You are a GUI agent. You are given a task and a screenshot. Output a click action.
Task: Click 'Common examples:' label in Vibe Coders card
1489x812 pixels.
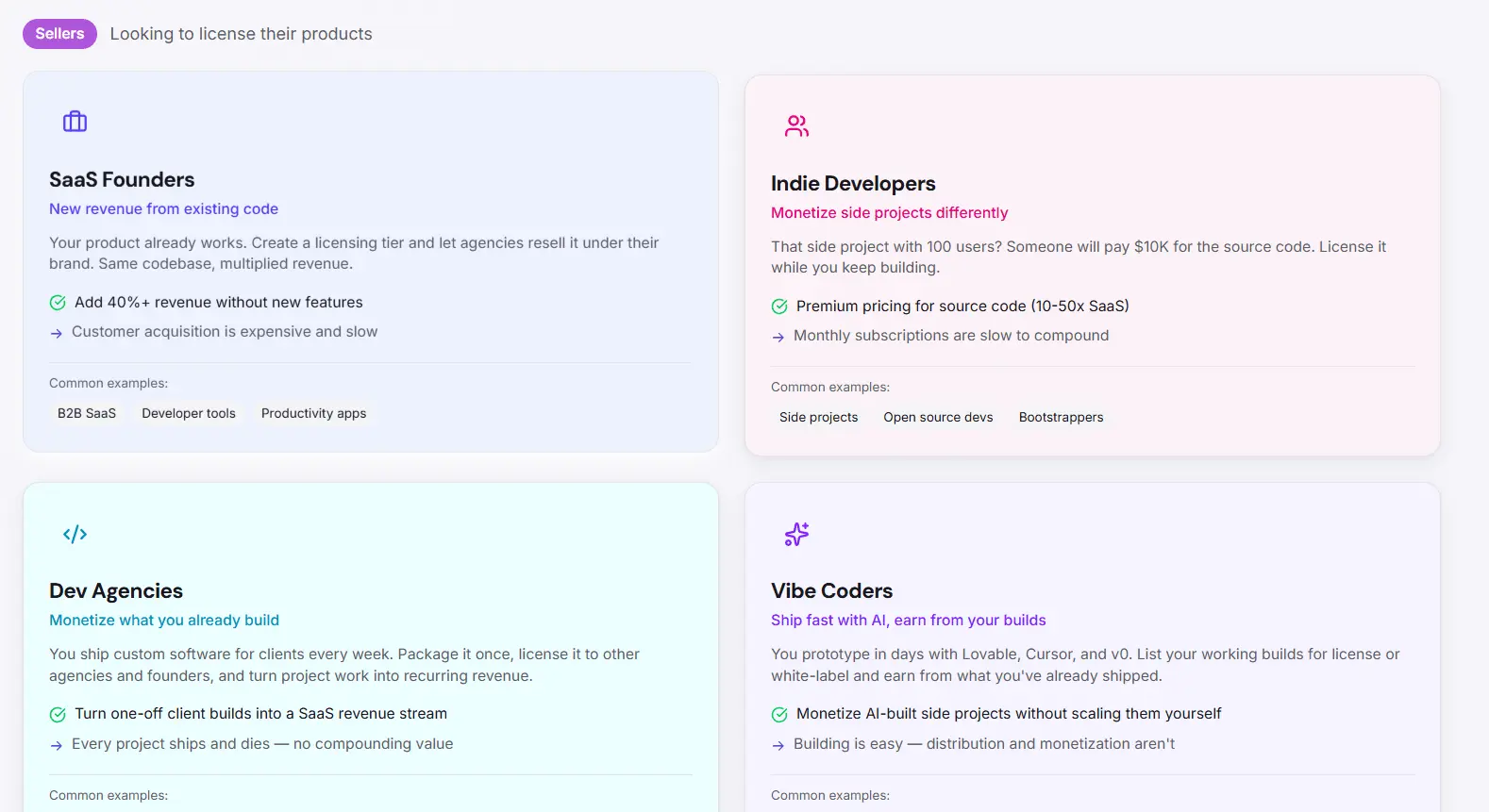coord(830,795)
